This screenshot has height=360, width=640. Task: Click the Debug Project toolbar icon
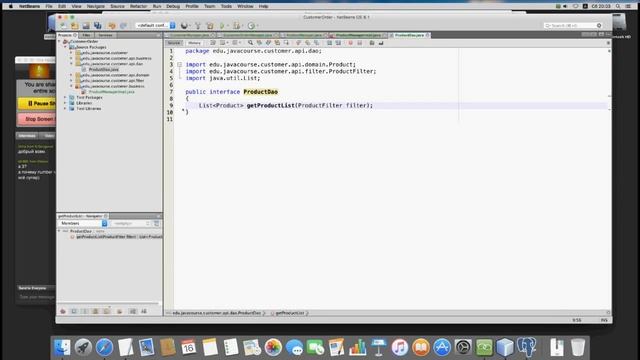point(236,26)
